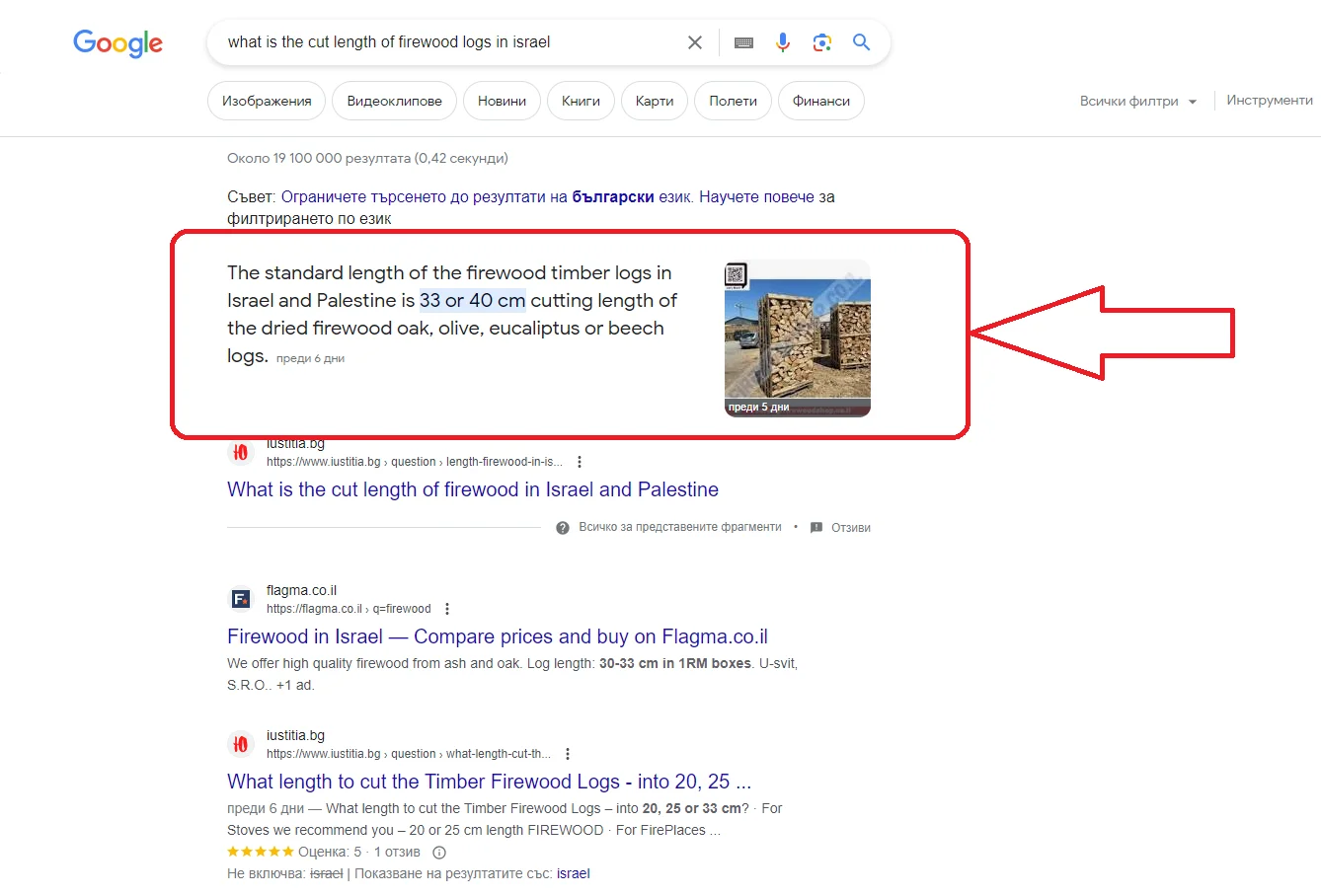Click the Отзиви feedback link
The width and height of the screenshot is (1321, 896).
coord(849,528)
